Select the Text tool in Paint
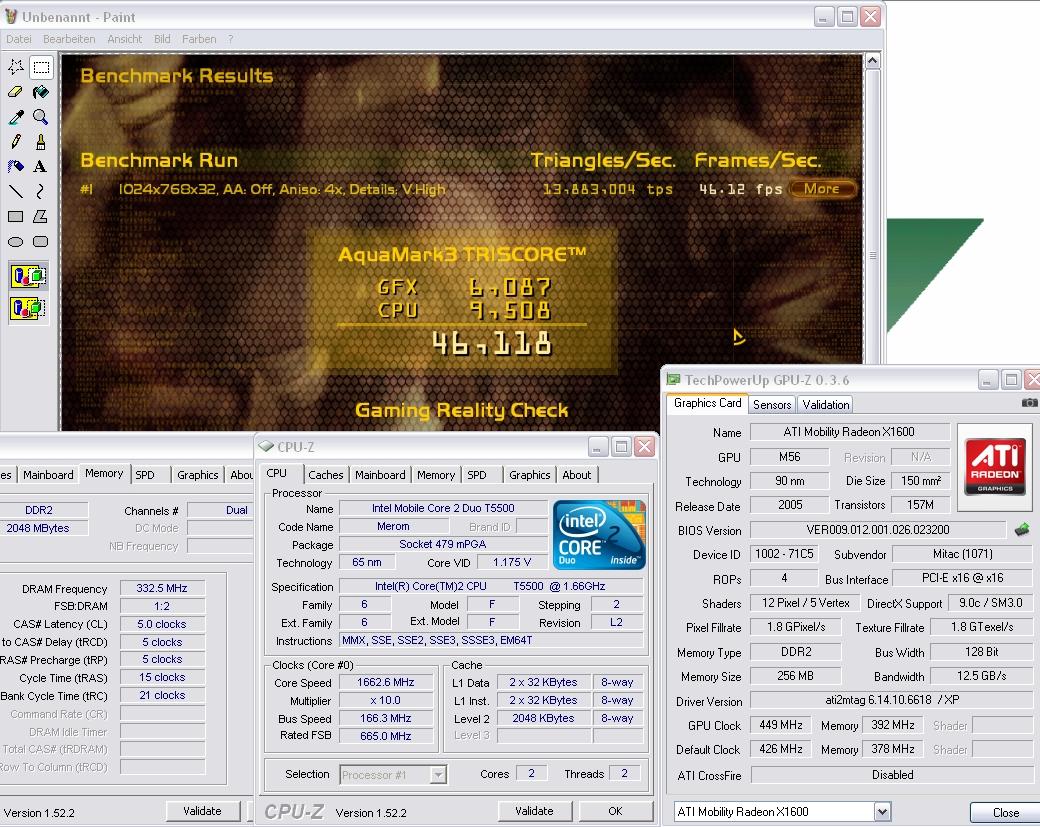Image resolution: width=1040 pixels, height=827 pixels. click(x=41, y=166)
